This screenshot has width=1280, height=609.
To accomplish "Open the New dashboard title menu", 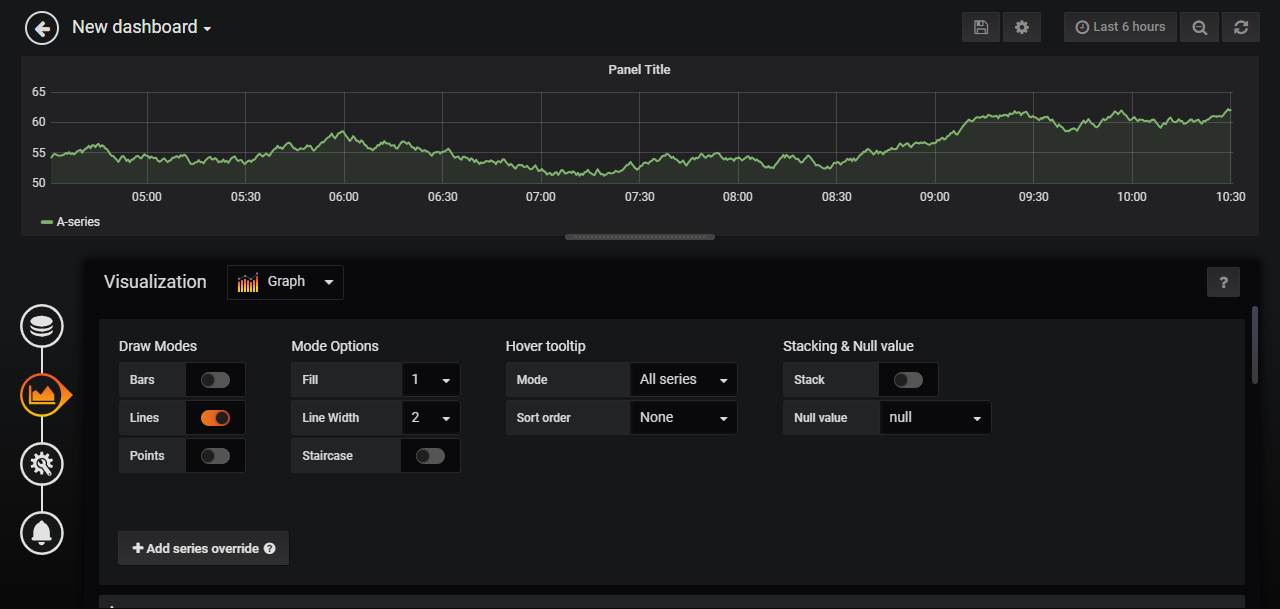I will [x=142, y=27].
